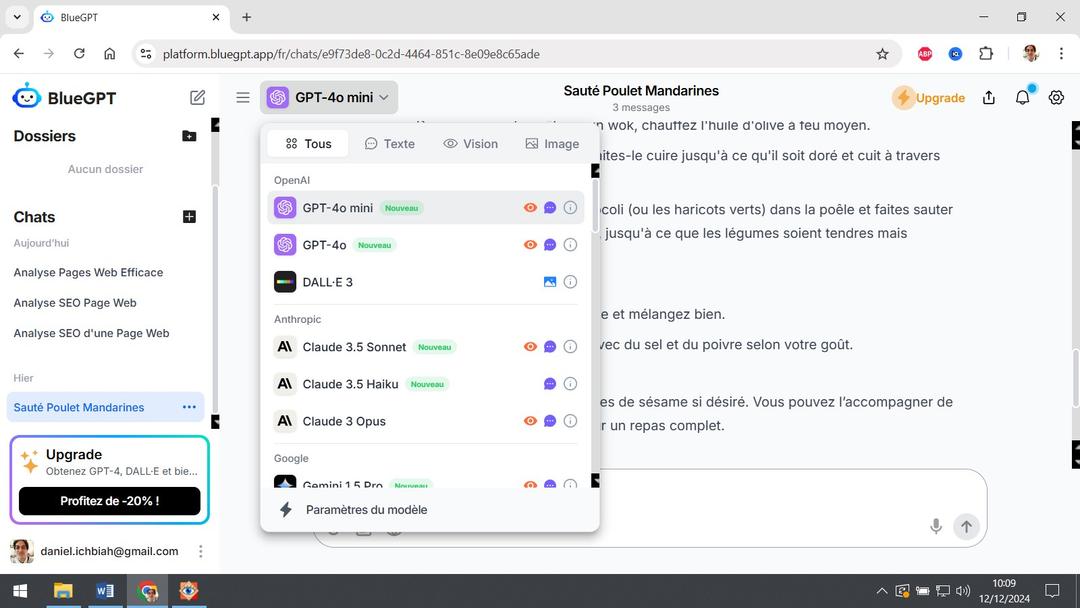Image resolution: width=1080 pixels, height=608 pixels.
Task: Open browser tab search dropdown
Action: pos(17,17)
